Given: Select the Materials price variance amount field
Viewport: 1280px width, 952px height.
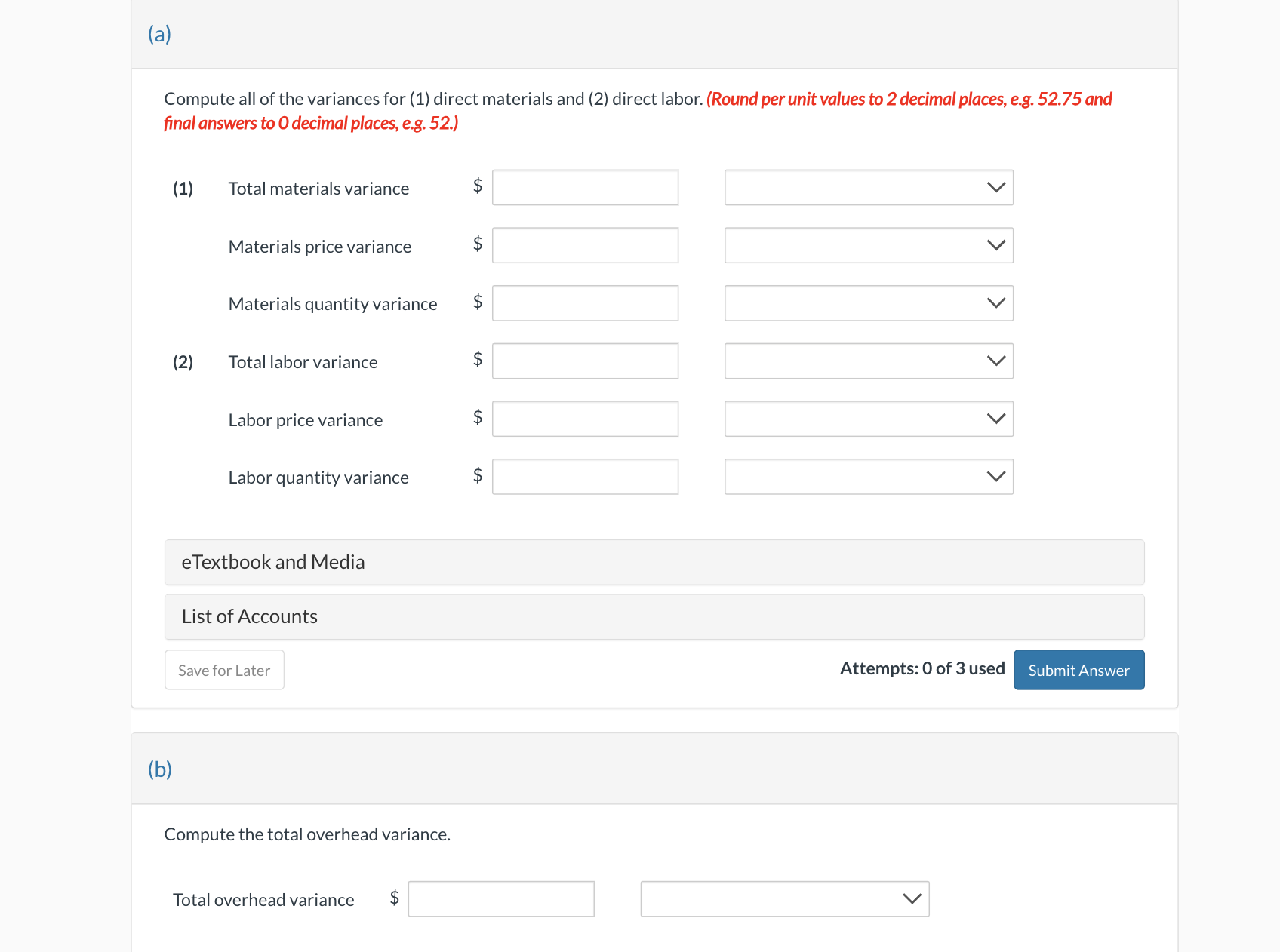Looking at the screenshot, I should tap(585, 245).
